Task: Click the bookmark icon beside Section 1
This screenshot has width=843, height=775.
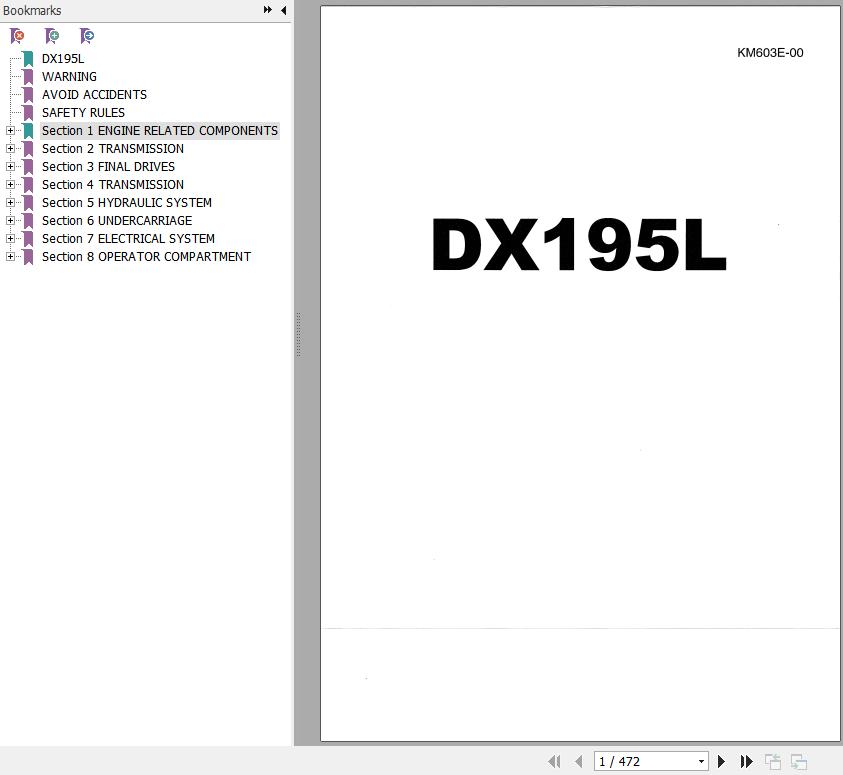Action: (28, 131)
